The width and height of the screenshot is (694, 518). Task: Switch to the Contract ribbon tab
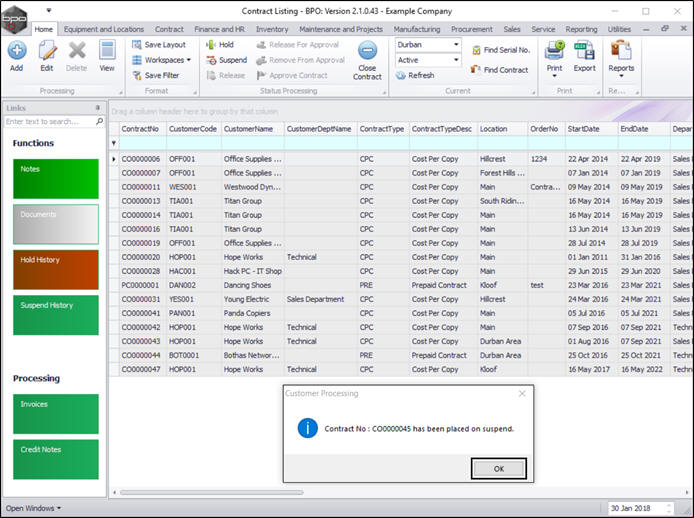(x=169, y=29)
